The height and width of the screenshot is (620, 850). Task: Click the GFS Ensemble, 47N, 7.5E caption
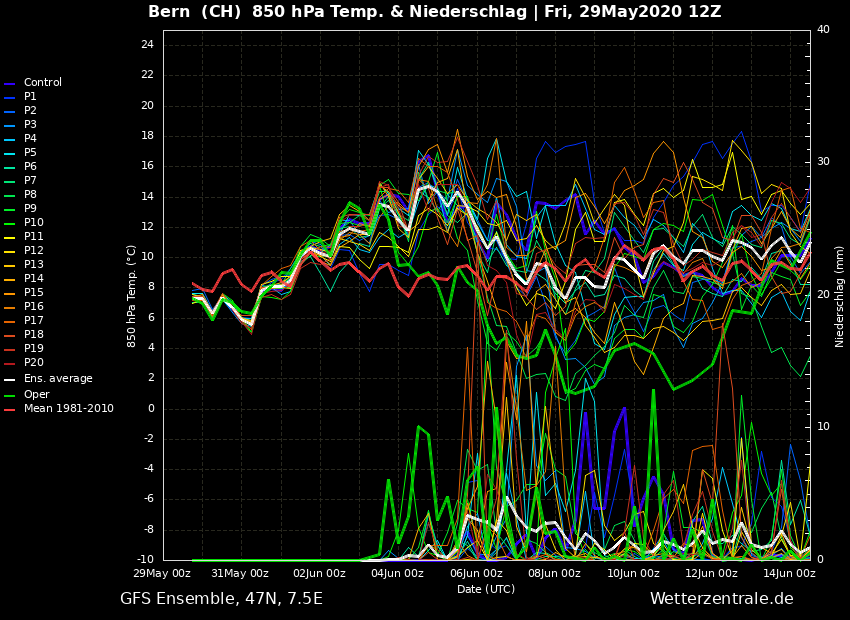tap(221, 599)
